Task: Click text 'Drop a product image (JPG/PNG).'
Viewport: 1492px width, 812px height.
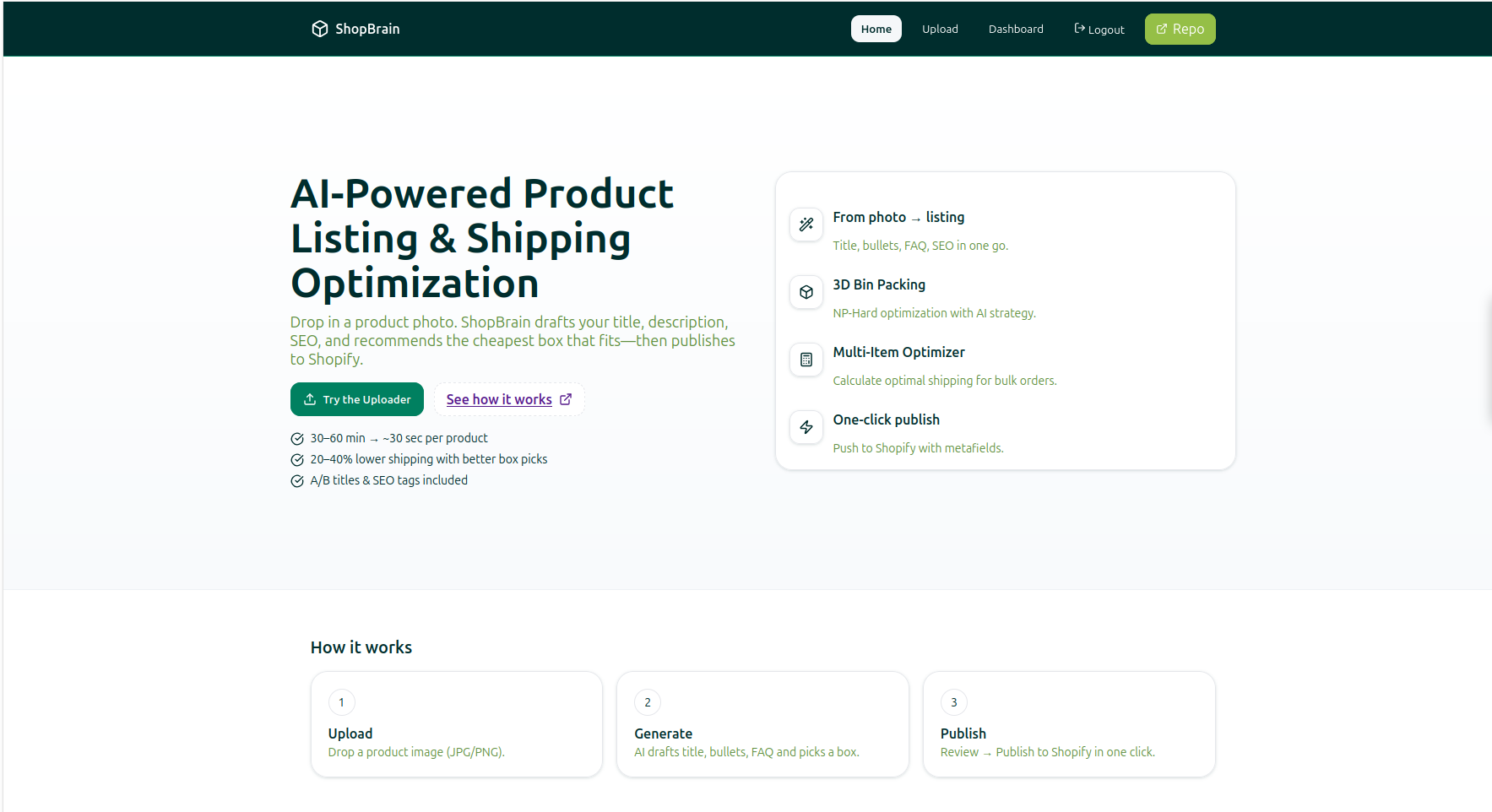Action: pos(416,752)
